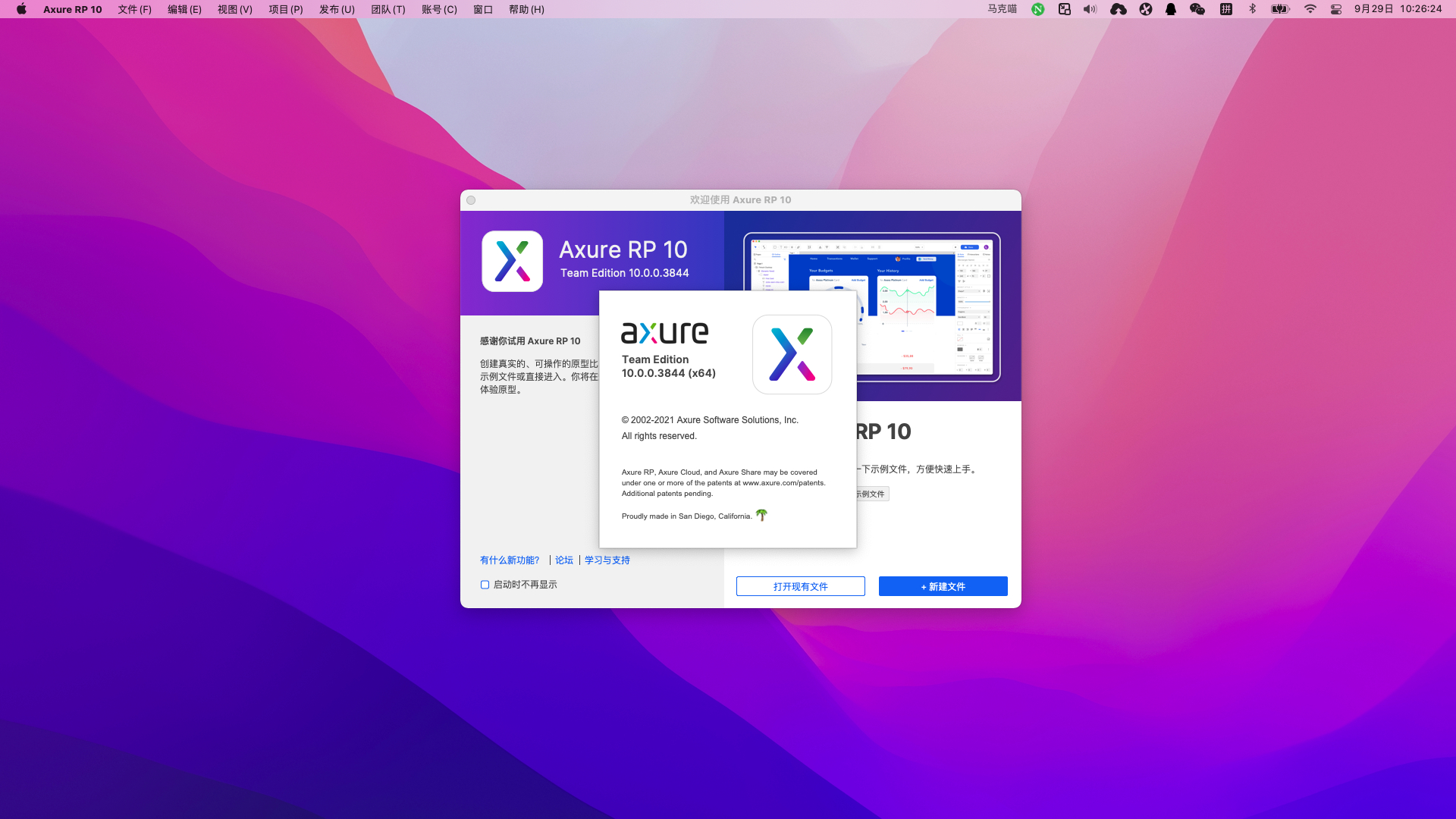
Task: Open the 视图 (V) menu
Action: (x=235, y=9)
